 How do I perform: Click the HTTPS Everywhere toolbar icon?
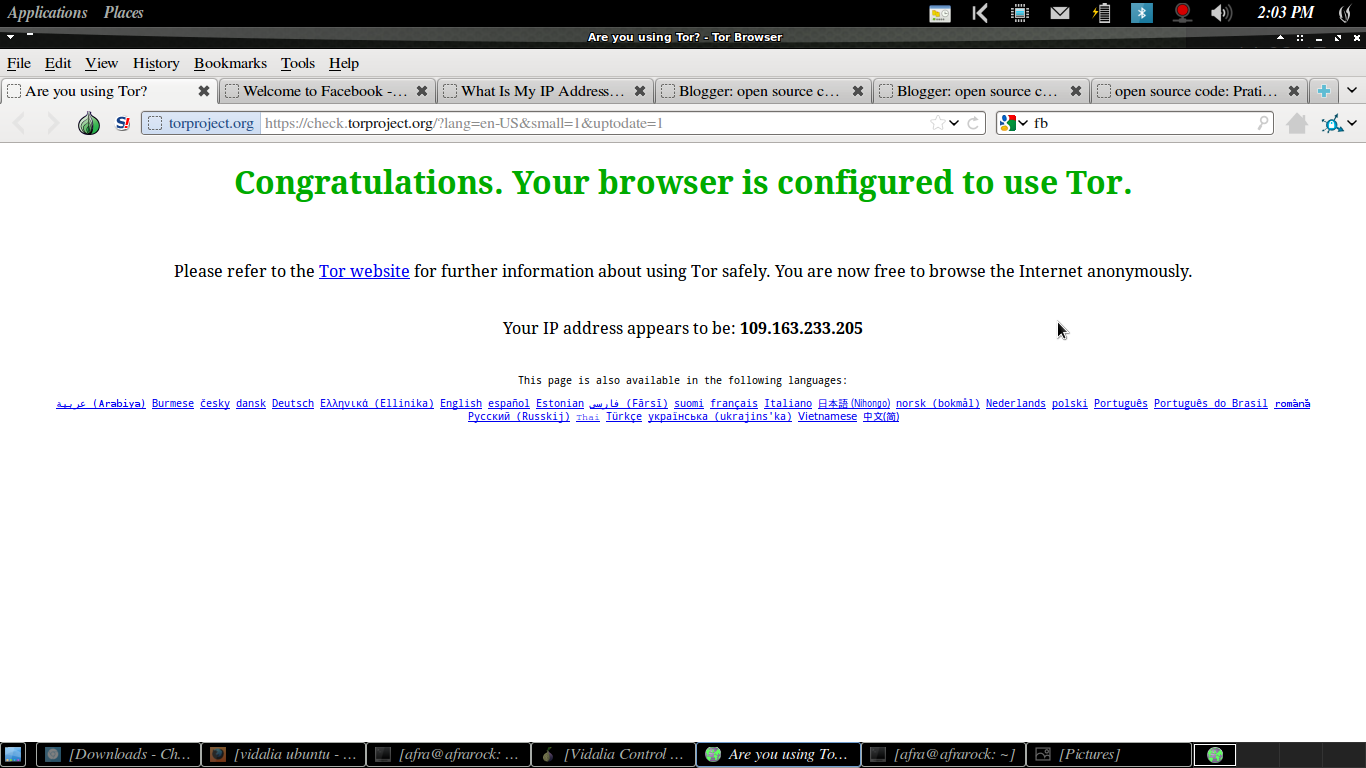1332,124
